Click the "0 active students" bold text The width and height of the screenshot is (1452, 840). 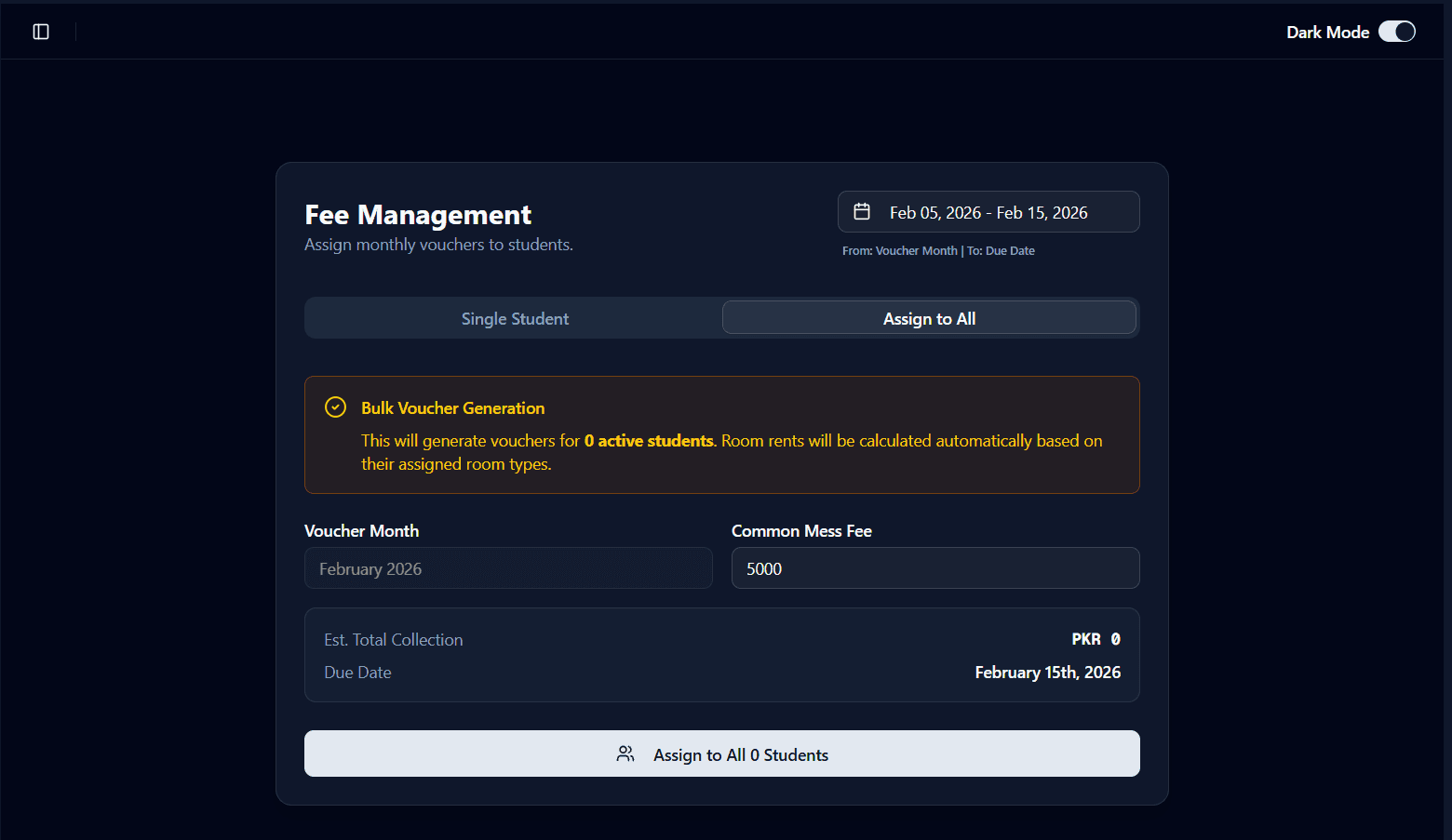point(648,441)
